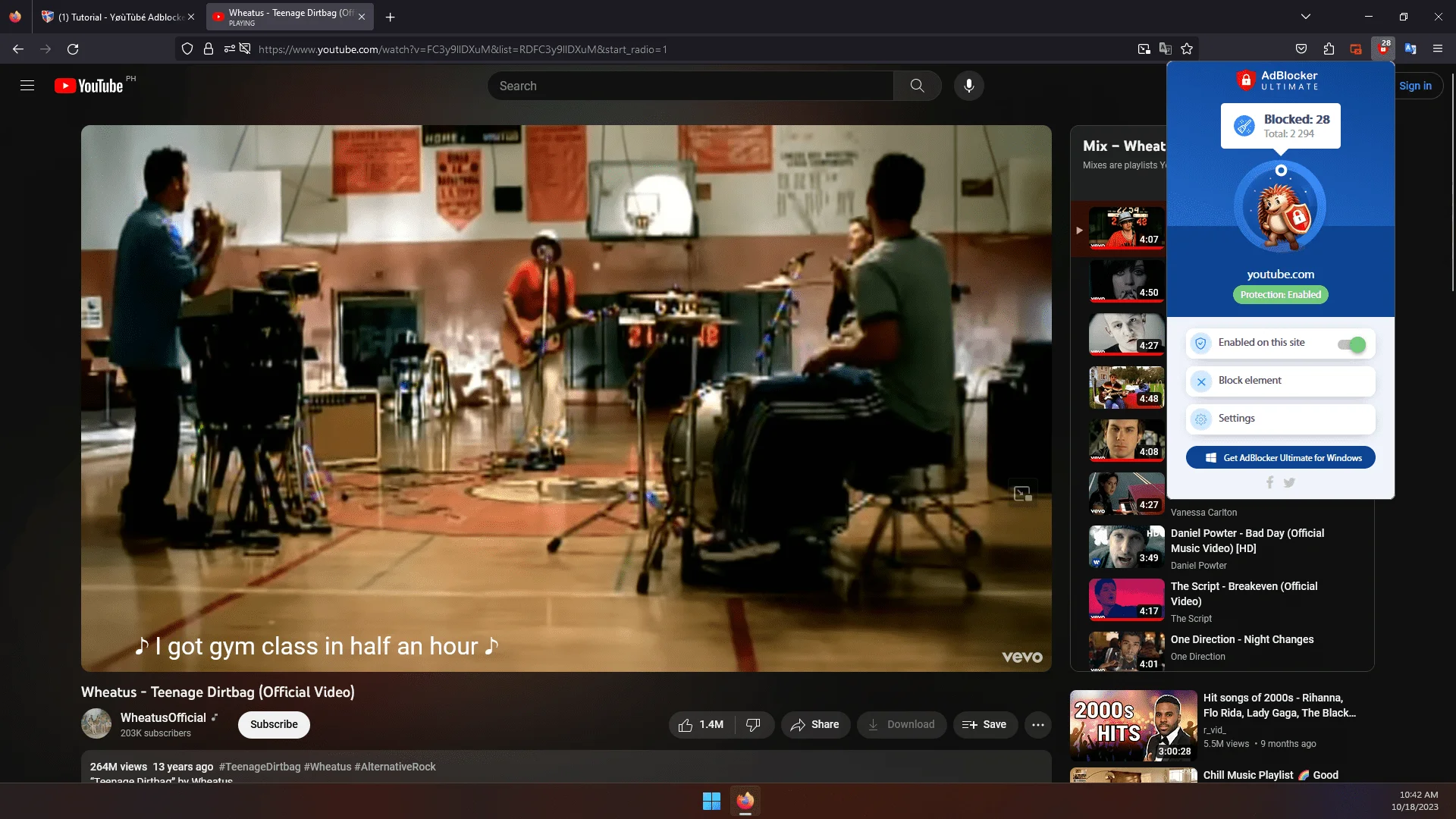Viewport: 1456px width, 819px height.
Task: Start voice search with the microphone
Action: tap(968, 86)
